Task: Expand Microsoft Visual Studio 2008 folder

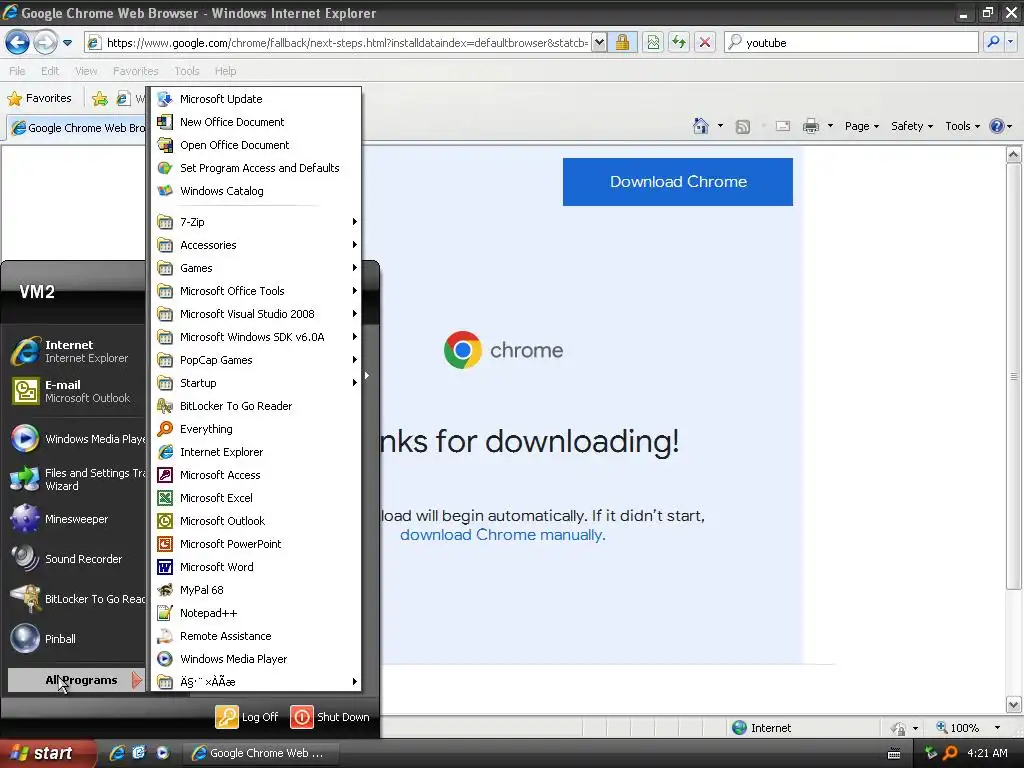Action: [x=256, y=314]
